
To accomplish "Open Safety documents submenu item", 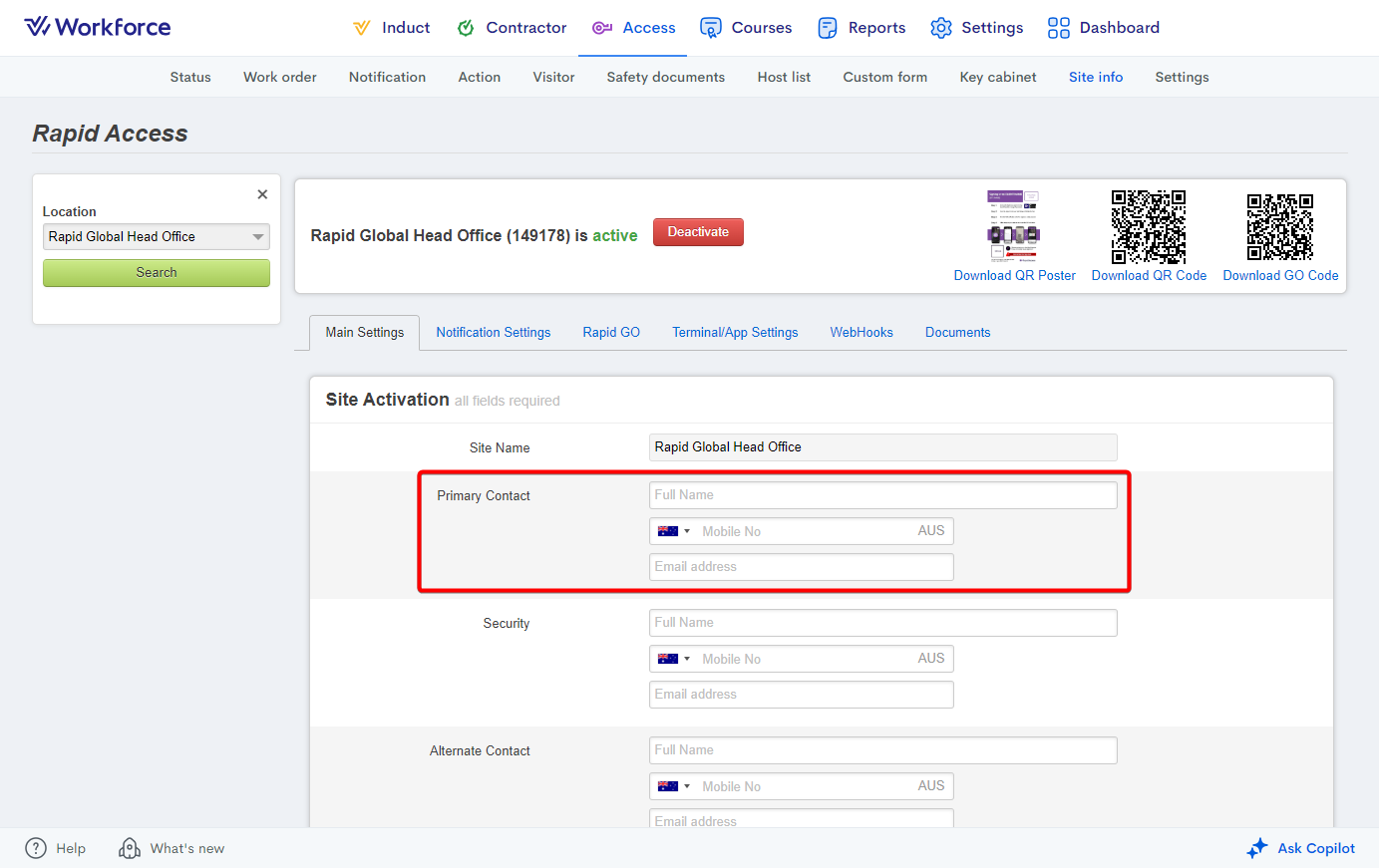I will (666, 77).
